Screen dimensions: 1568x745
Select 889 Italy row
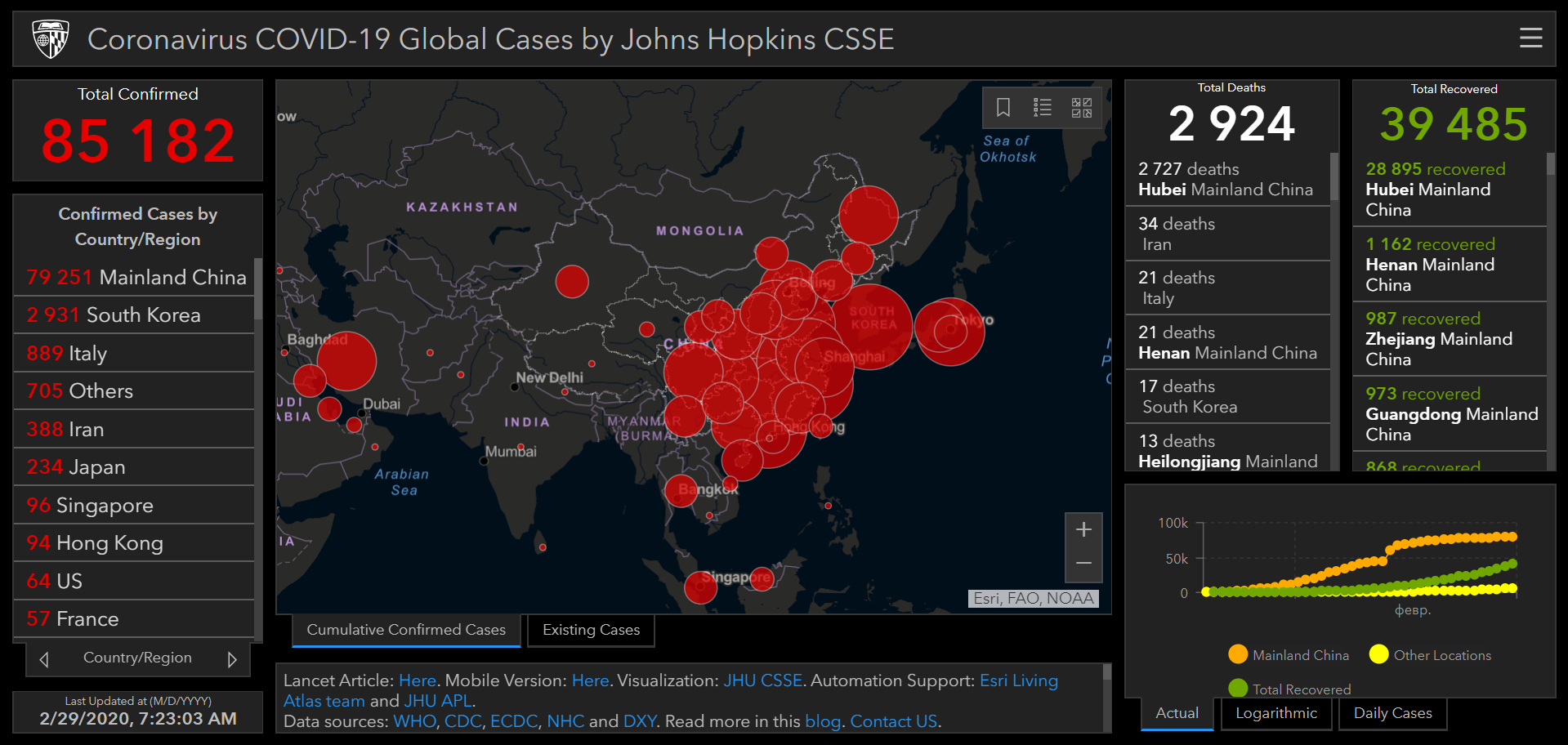134,353
